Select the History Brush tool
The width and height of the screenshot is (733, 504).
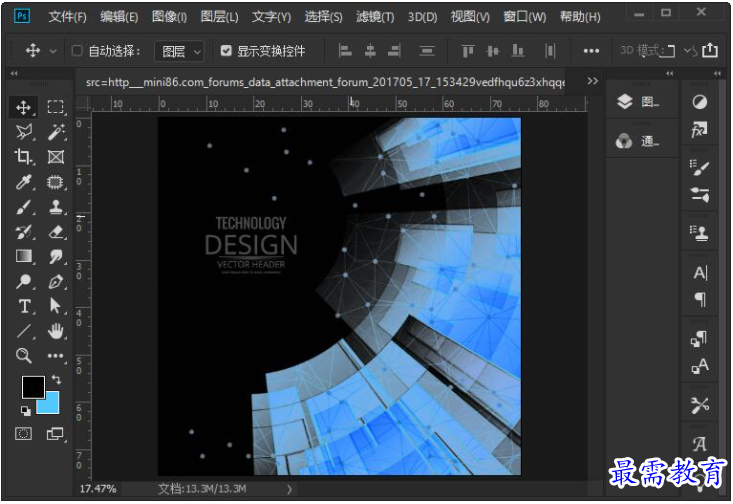tap(23, 231)
